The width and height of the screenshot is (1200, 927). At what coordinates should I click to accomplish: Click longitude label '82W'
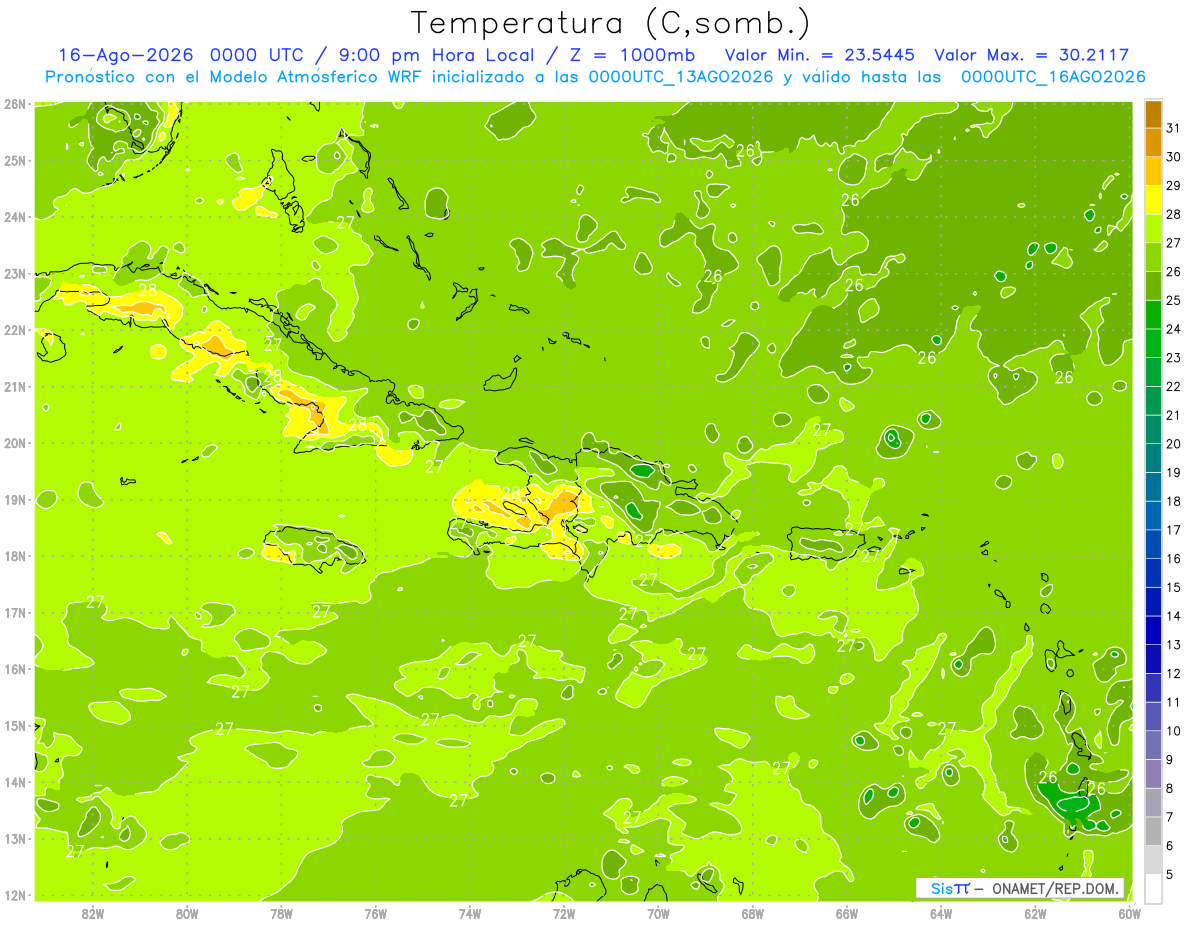(93, 913)
